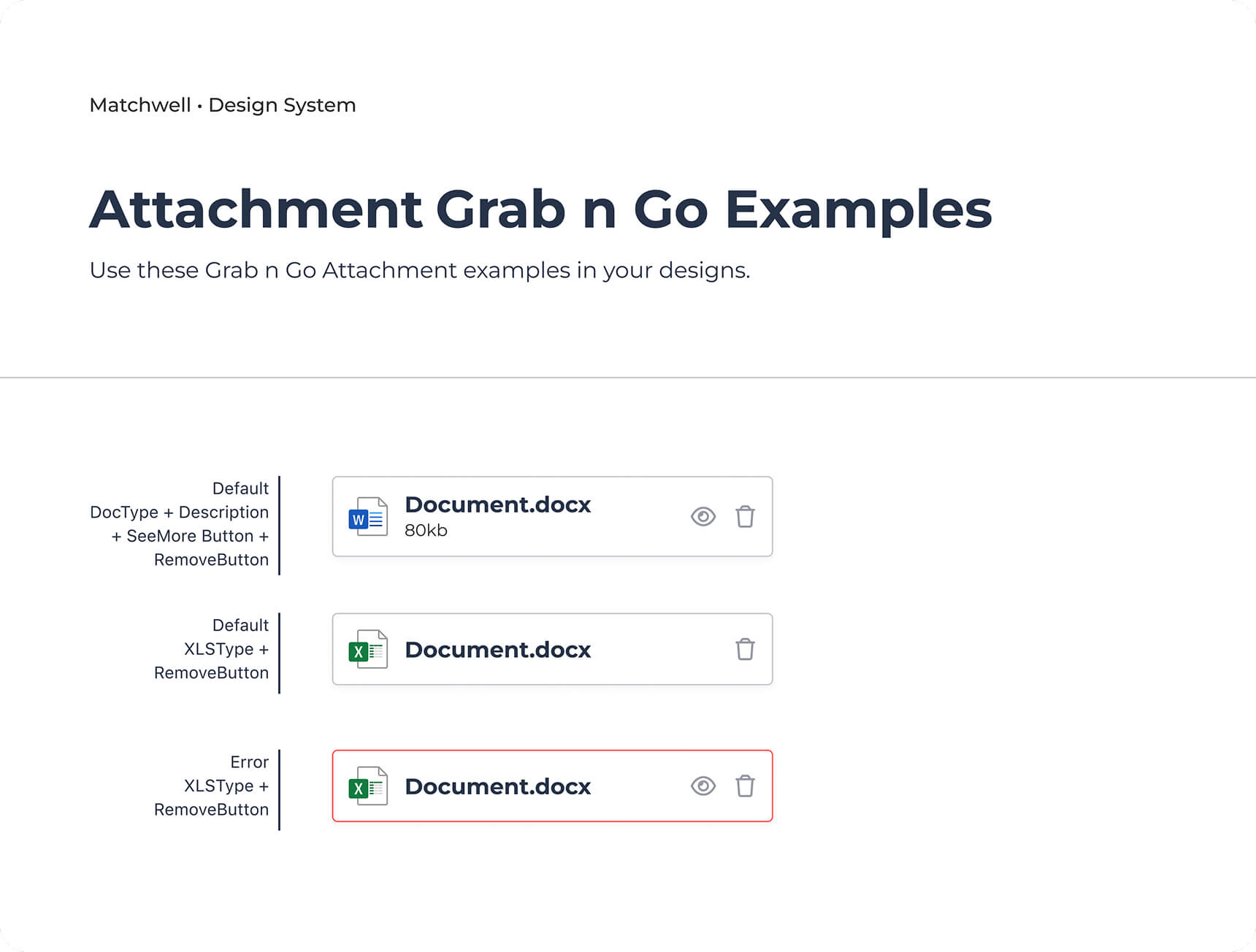Click the horizontal divider line below the header
Viewport: 1256px width, 952px height.
628,377
